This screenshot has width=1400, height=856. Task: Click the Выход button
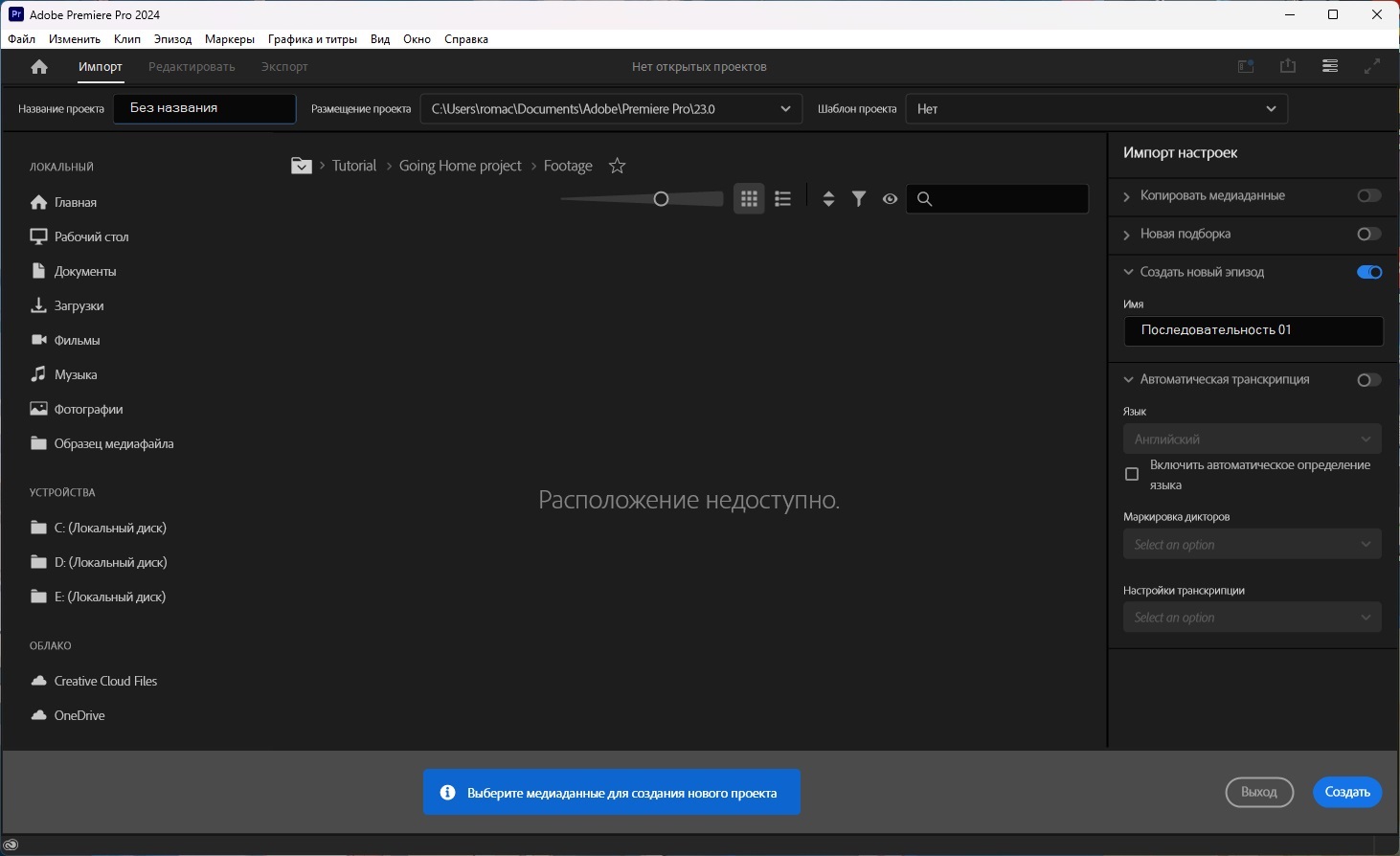pyautogui.click(x=1258, y=792)
